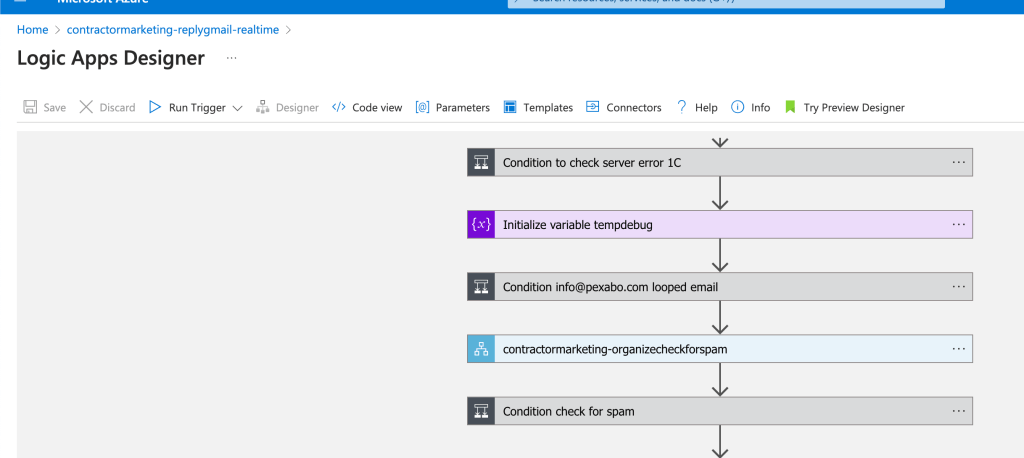1024x458 pixels.
Task: Expand the Condition to check server error 1C step
Action: (720, 162)
